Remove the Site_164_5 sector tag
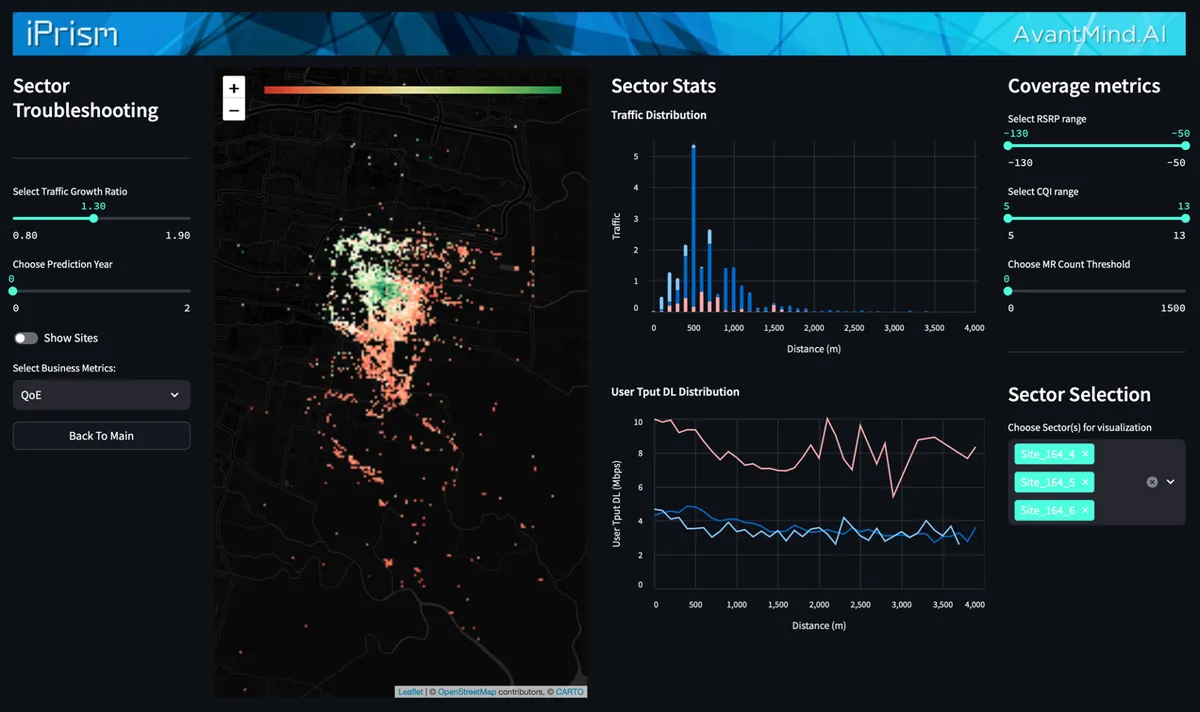This screenshot has width=1200, height=712. tap(1085, 481)
